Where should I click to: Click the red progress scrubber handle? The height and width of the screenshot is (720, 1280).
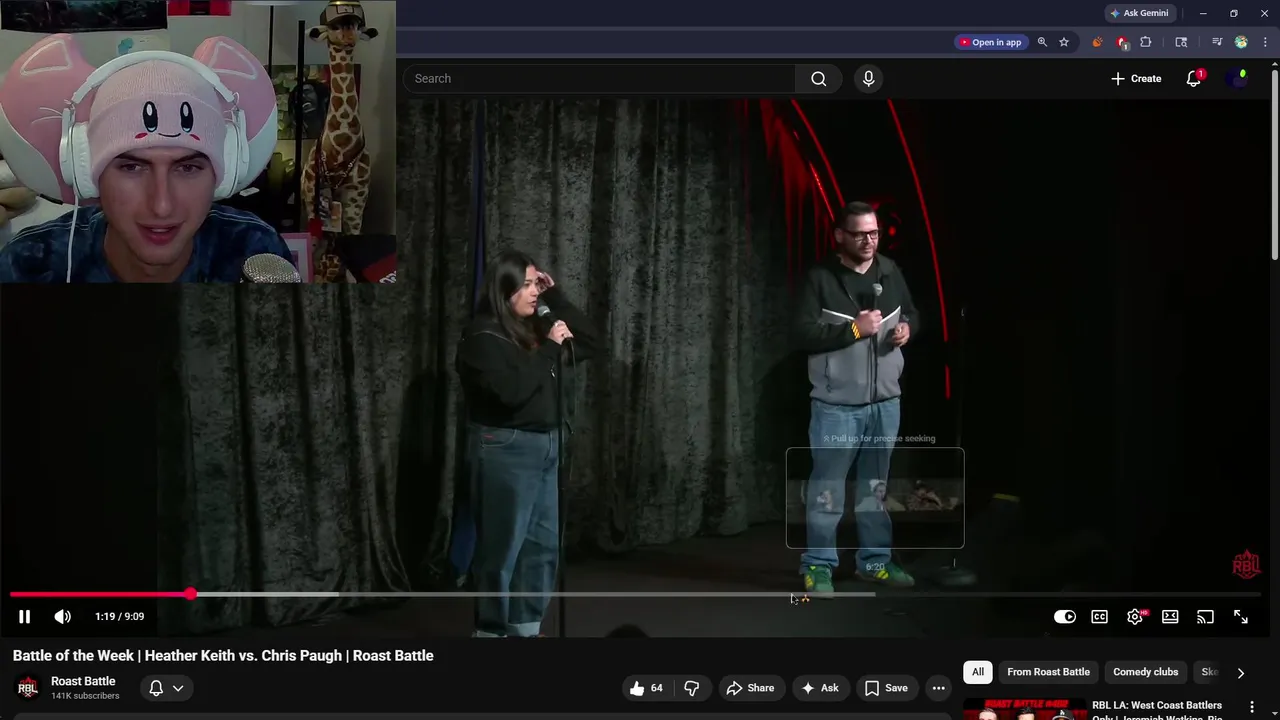190,594
